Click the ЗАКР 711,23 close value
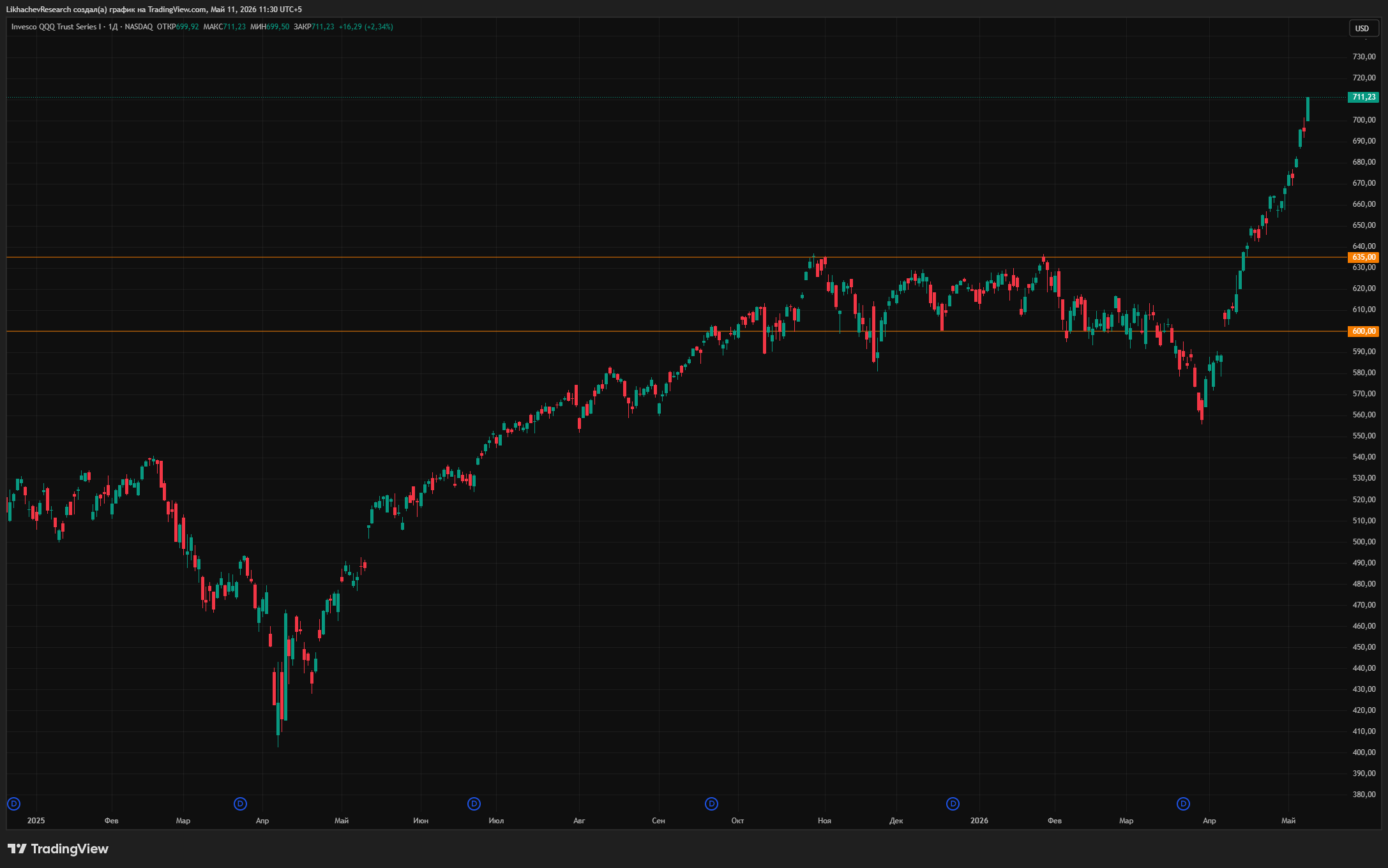The width and height of the screenshot is (1388, 868). click(x=313, y=27)
